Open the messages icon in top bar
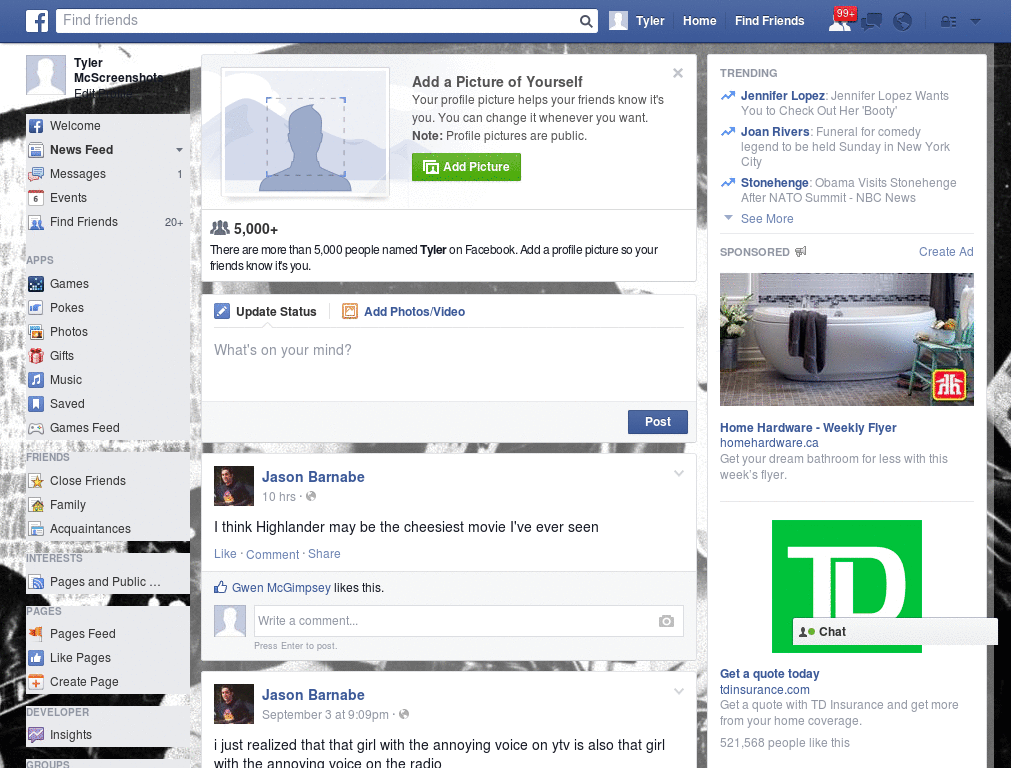The width and height of the screenshot is (1024, 768). click(871, 22)
